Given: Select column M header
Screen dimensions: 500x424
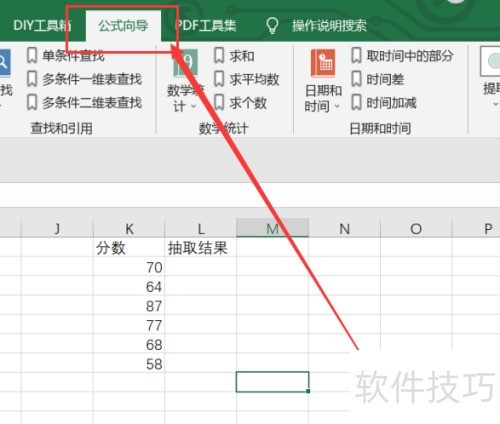Looking at the screenshot, I should click(272, 228).
